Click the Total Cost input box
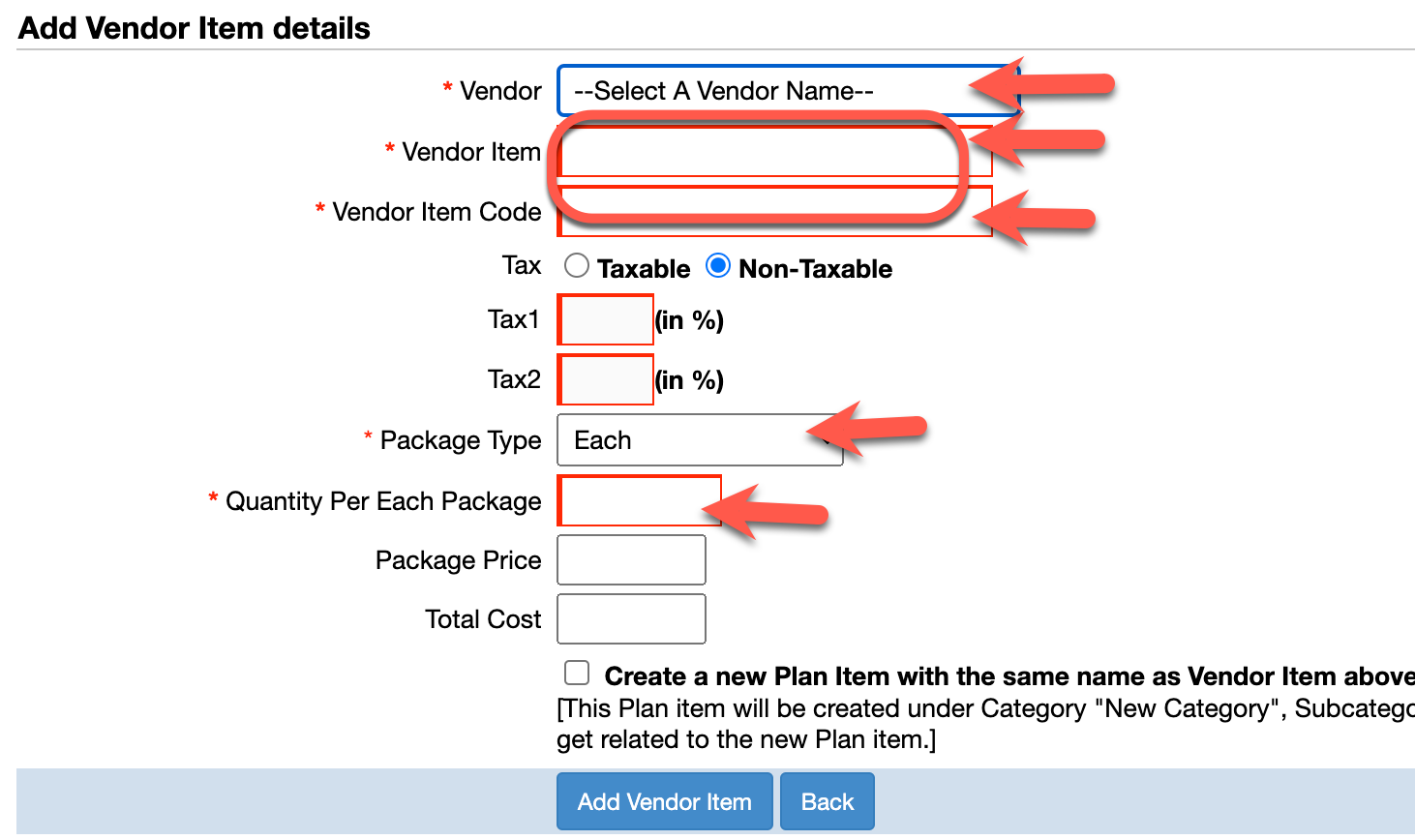Screen dimensions: 1415x840 click(631, 619)
